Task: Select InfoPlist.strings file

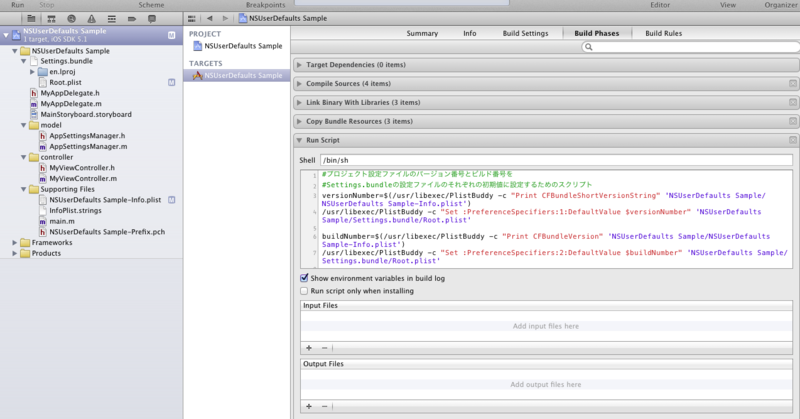Action: [x=75, y=211]
